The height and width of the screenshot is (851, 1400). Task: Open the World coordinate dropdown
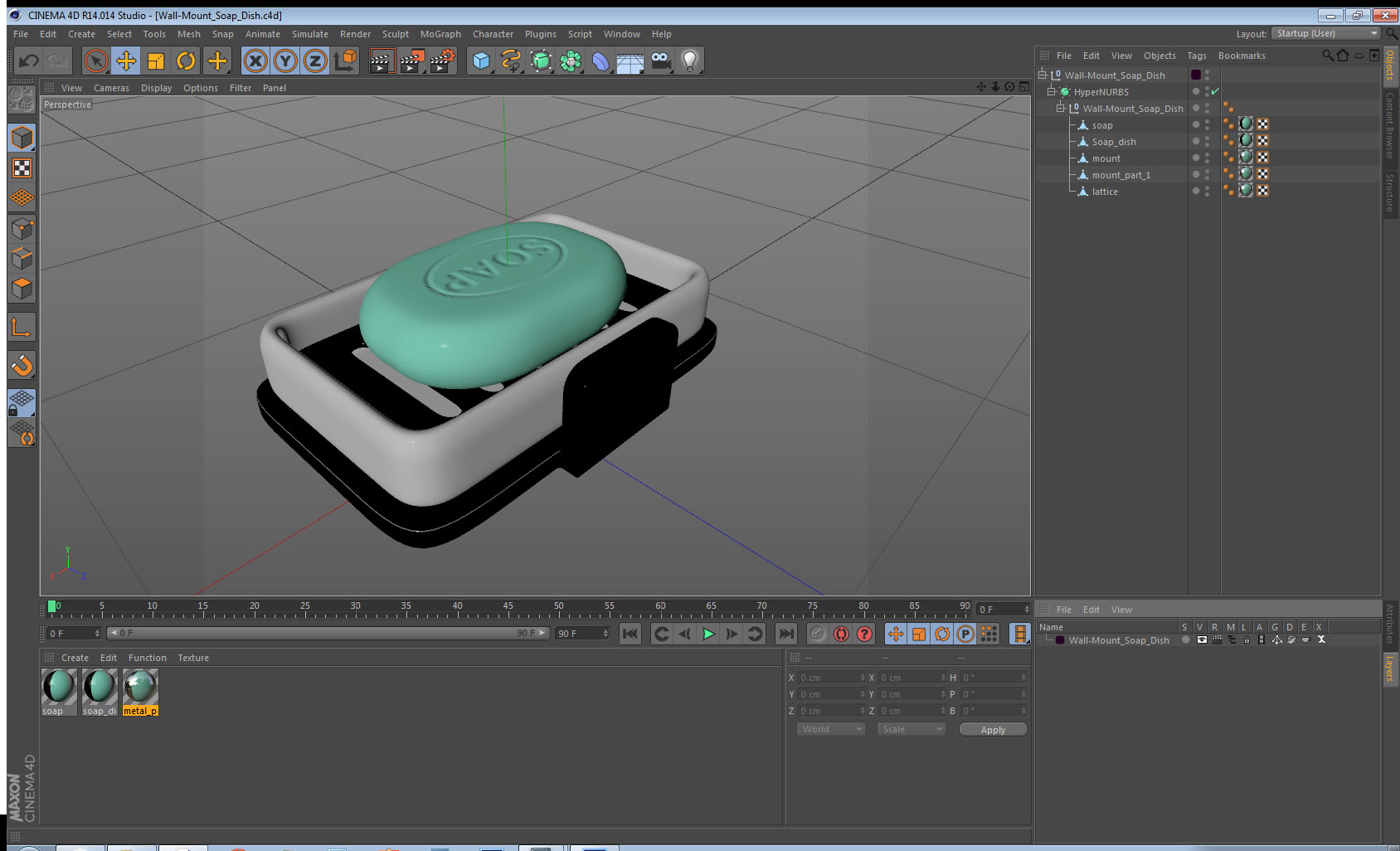(830, 729)
